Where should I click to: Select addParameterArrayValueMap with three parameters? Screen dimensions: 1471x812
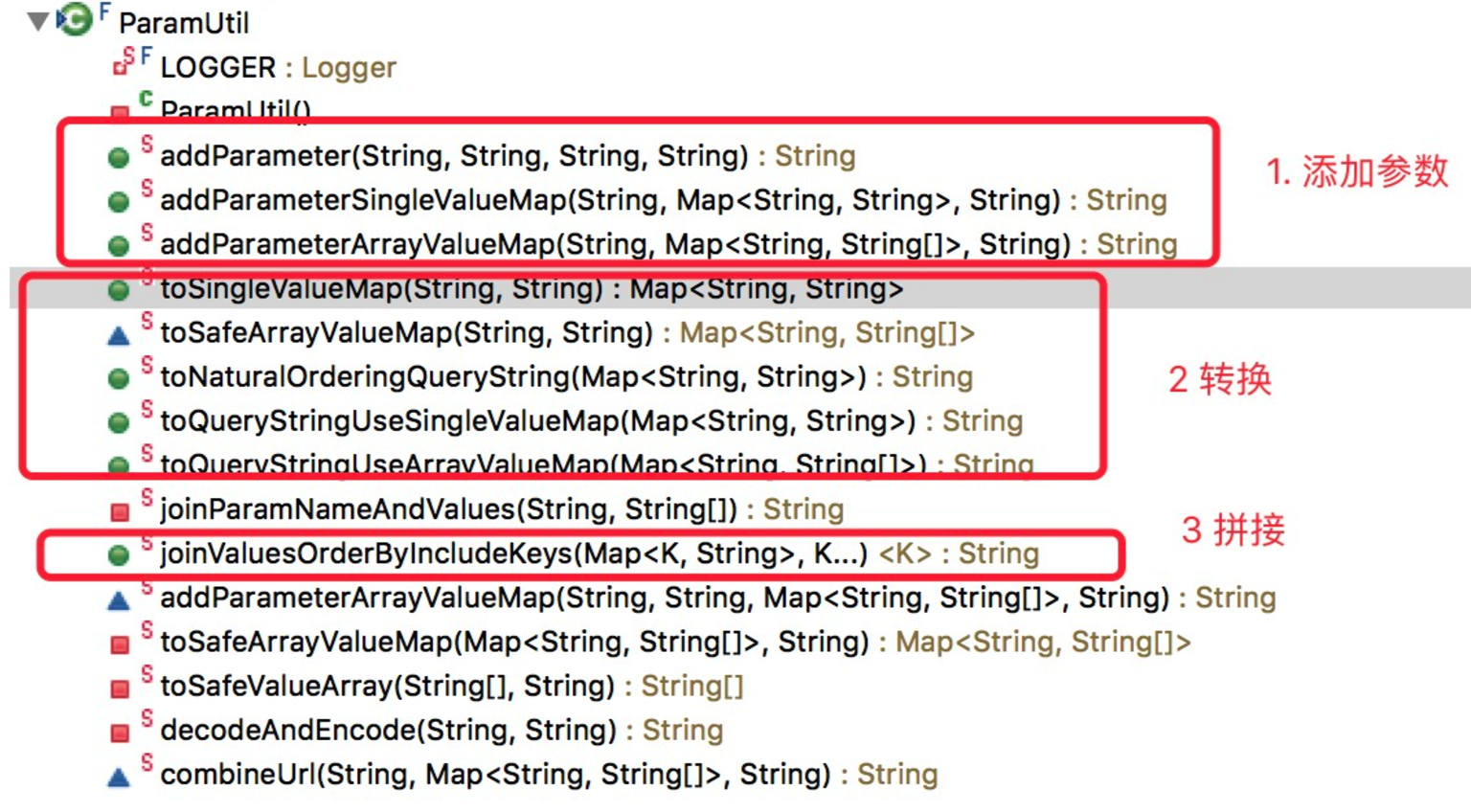pos(668,244)
